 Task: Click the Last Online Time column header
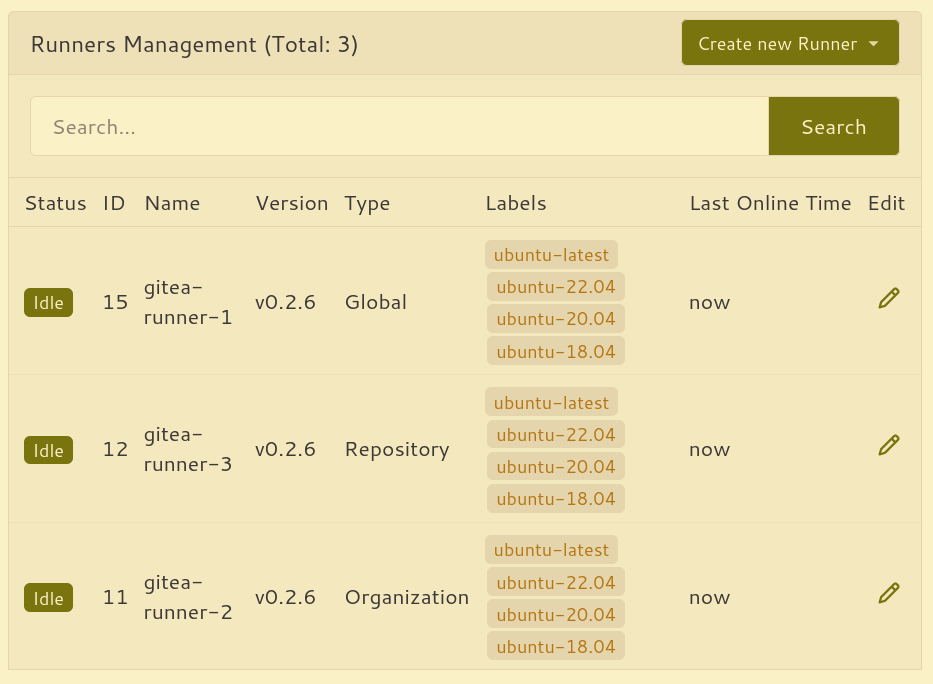click(770, 203)
